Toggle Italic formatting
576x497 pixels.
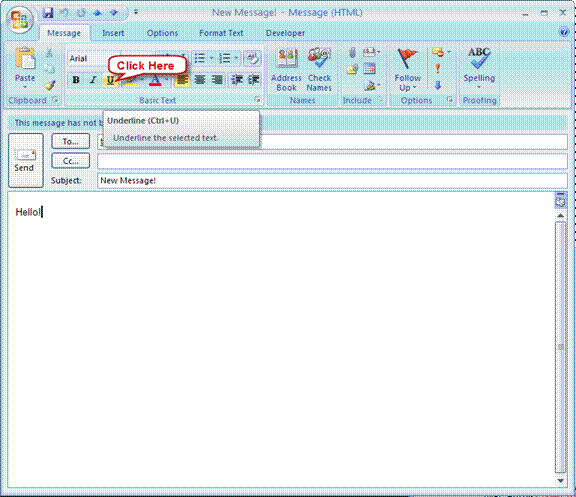[93, 80]
